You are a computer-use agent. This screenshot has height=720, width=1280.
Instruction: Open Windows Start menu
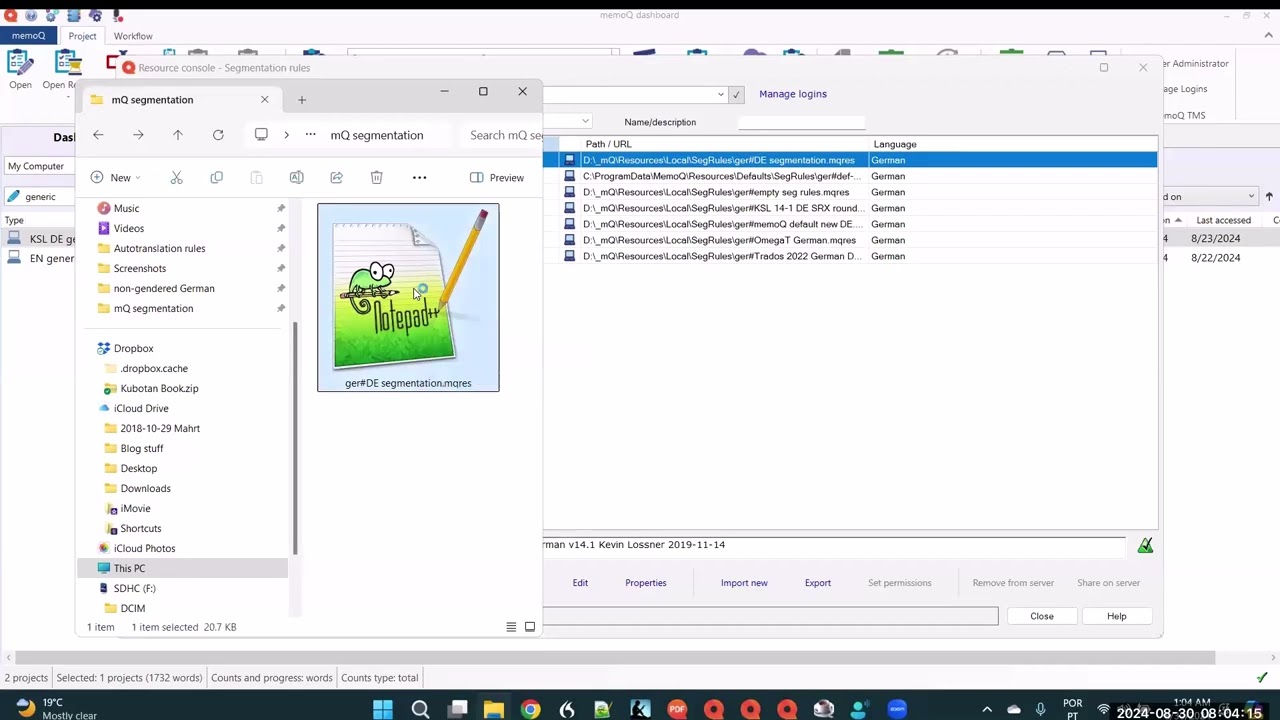(383, 709)
